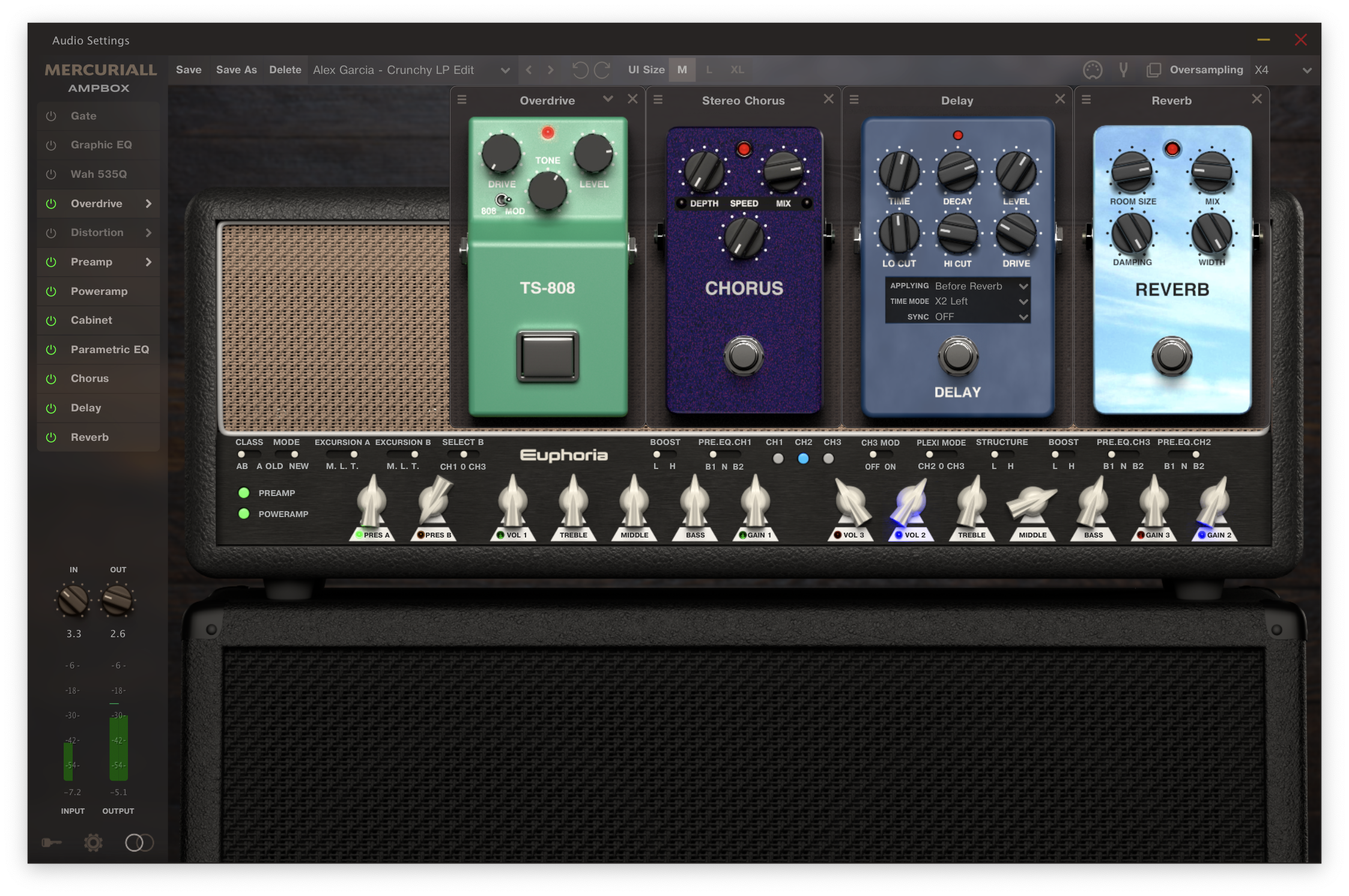Toggle the Reverb power icon in sidebar
Viewport: 1349px width, 896px height.
click(51, 437)
